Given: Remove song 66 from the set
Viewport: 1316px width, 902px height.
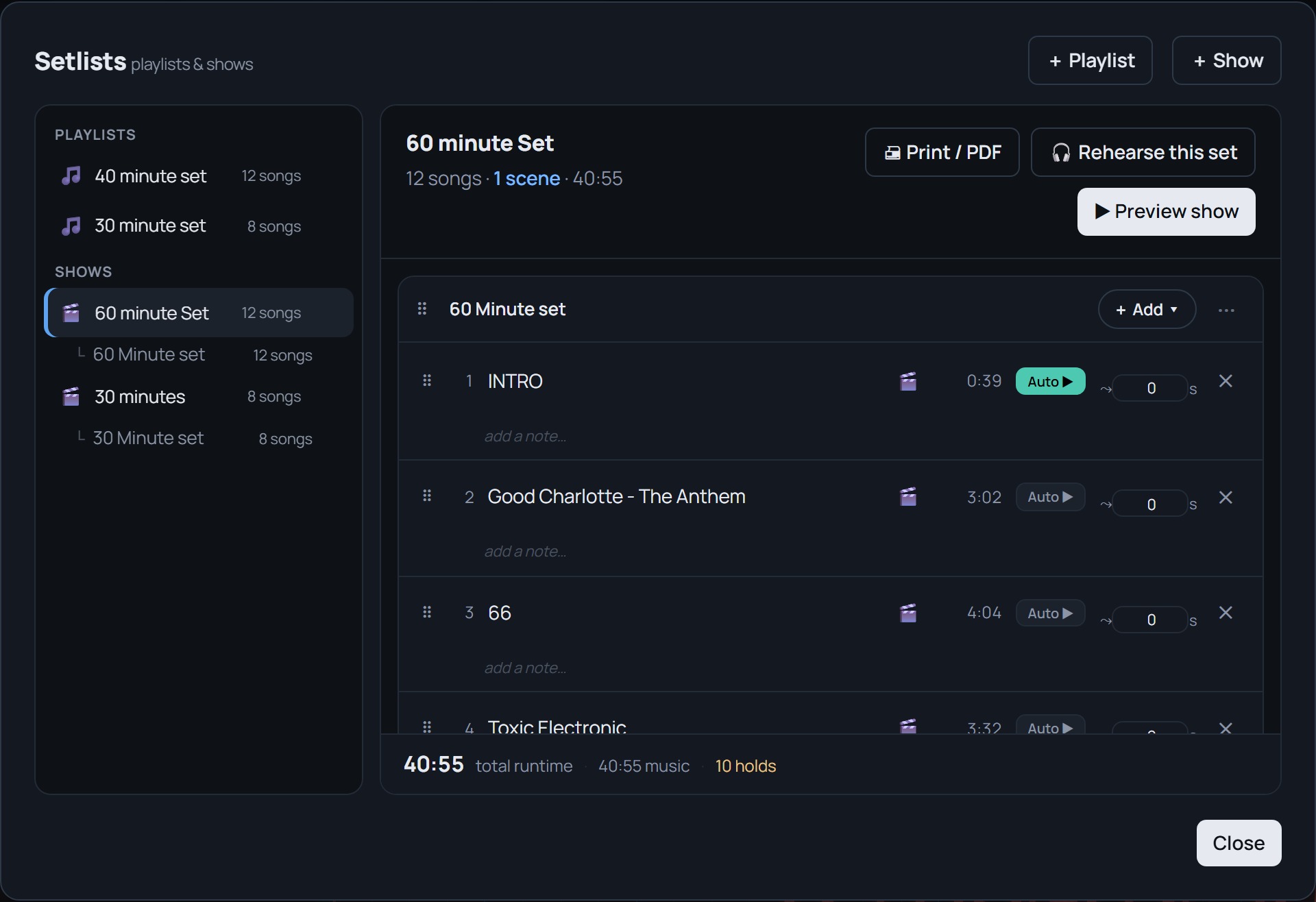Looking at the screenshot, I should 1226,613.
